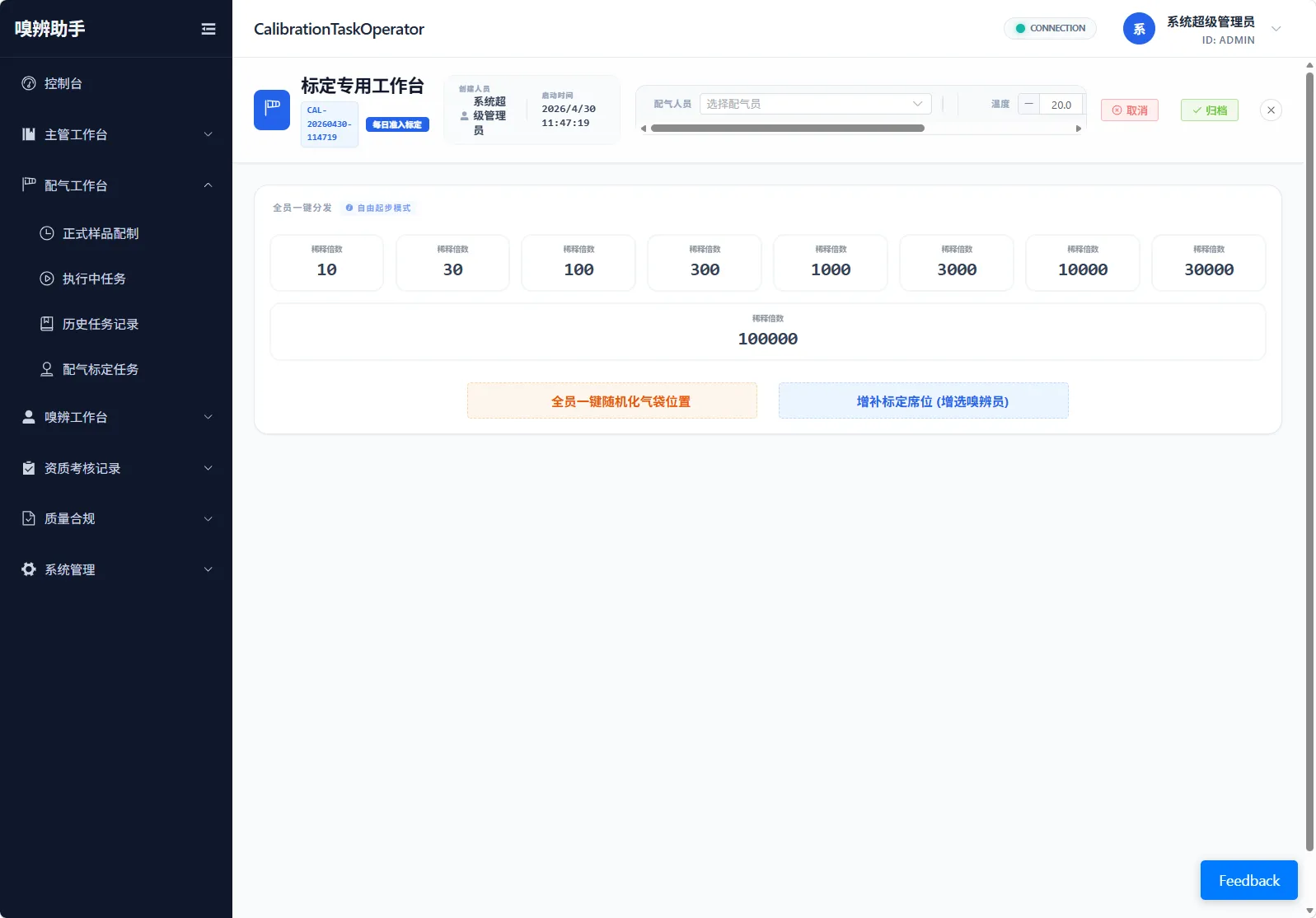Expand the 主管工作台 submenu
The image size is (1316, 918).
[x=116, y=134]
